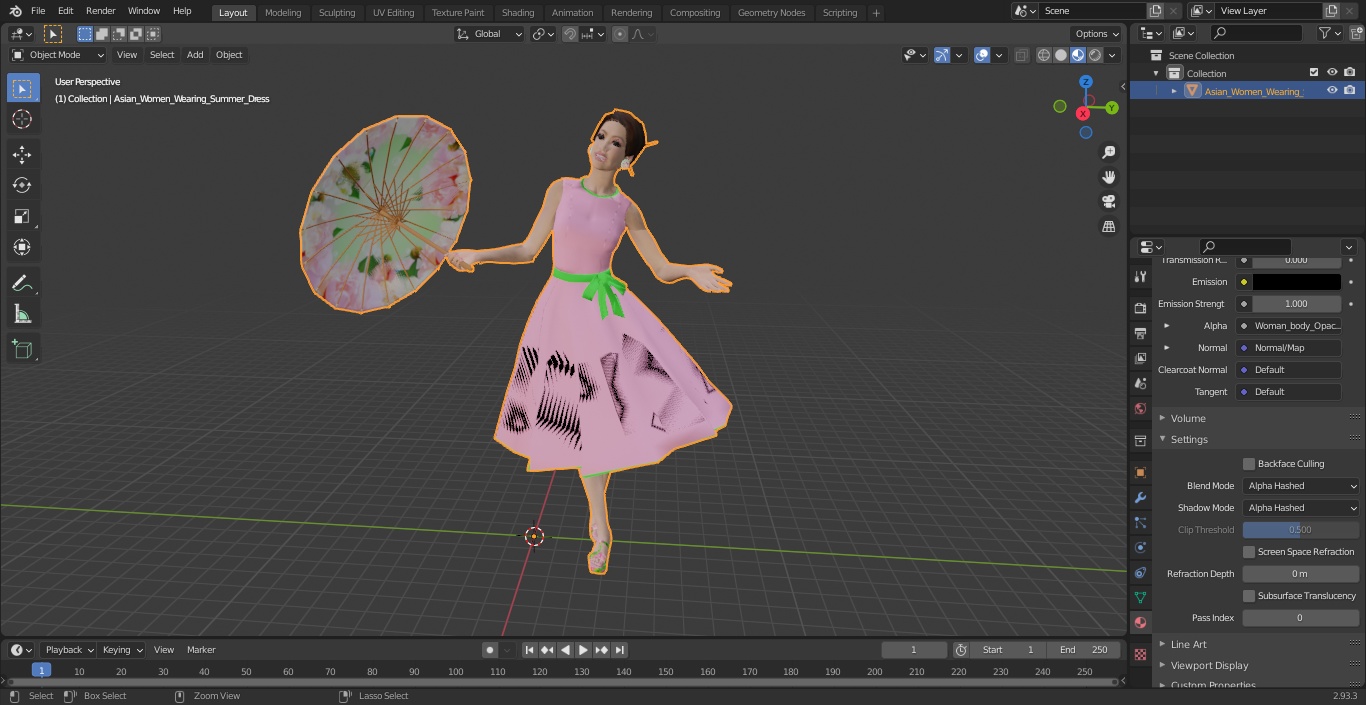Viewport: 1366px width, 705px height.
Task: Open the viewport Add menu
Action: (195, 55)
